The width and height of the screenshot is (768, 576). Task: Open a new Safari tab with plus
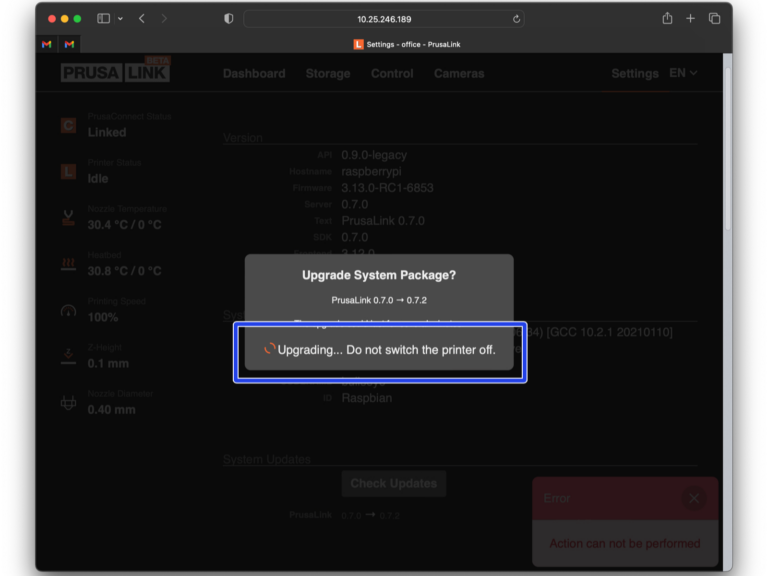(690, 19)
